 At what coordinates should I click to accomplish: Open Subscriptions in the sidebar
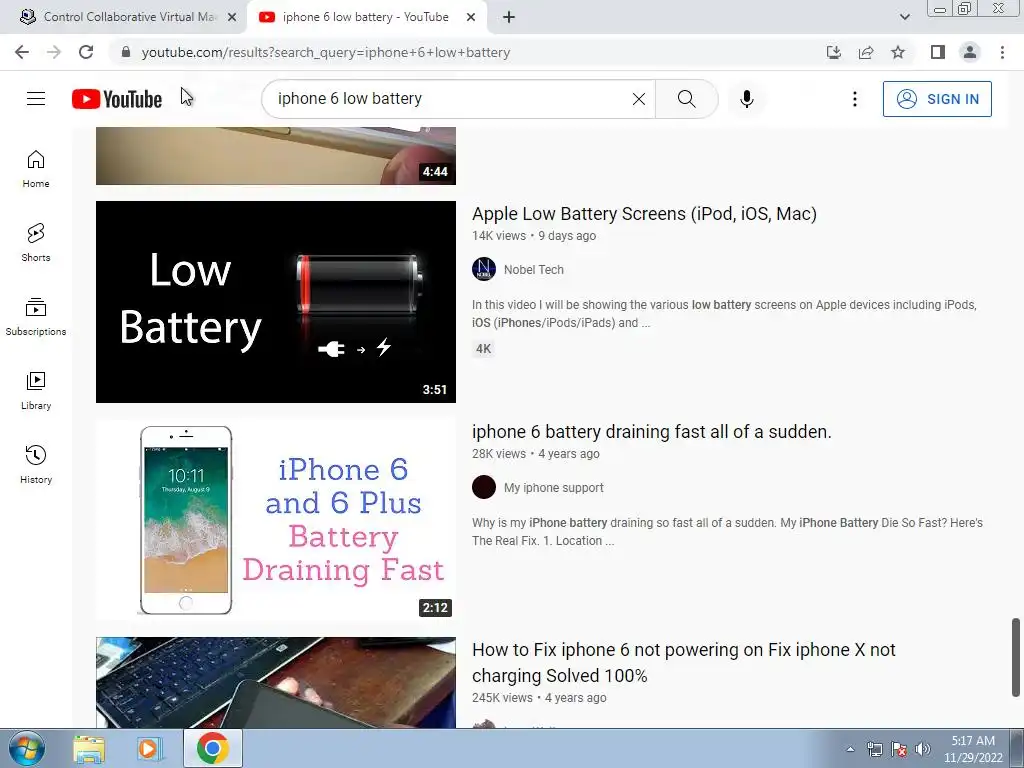(x=36, y=317)
